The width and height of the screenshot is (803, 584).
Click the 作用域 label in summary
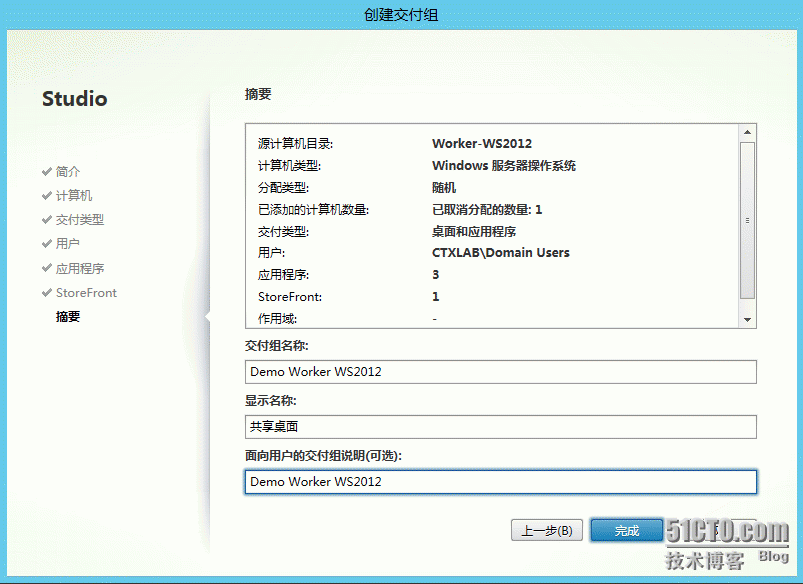277,319
